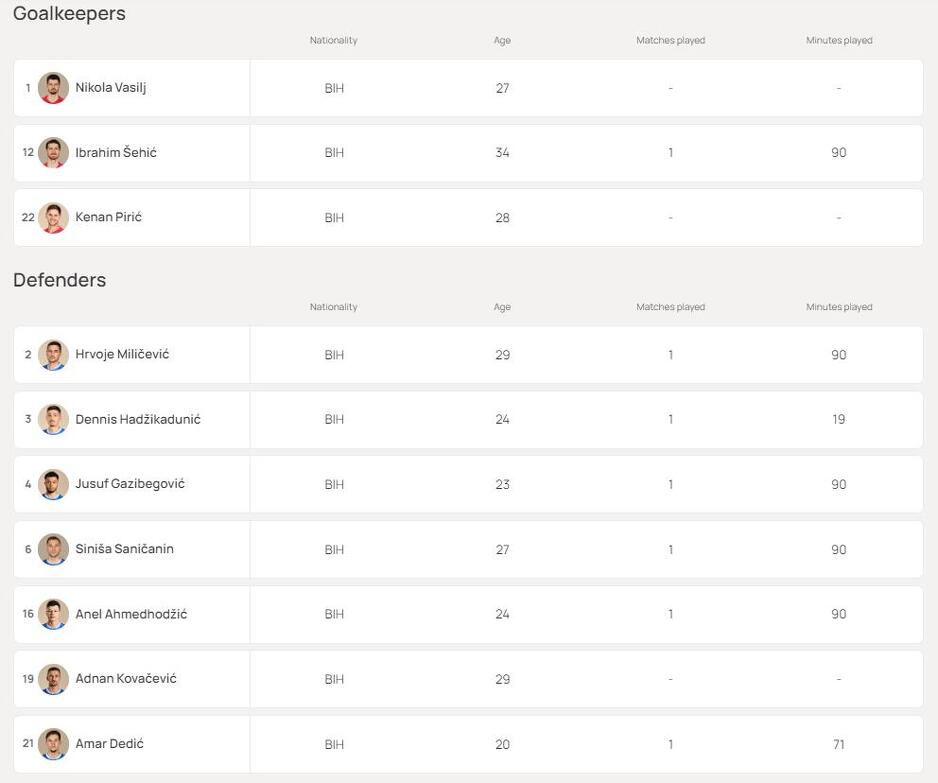Screen dimensions: 938x783
Task: Open Ibrahim Šehić's player avatar
Action: click(53, 153)
